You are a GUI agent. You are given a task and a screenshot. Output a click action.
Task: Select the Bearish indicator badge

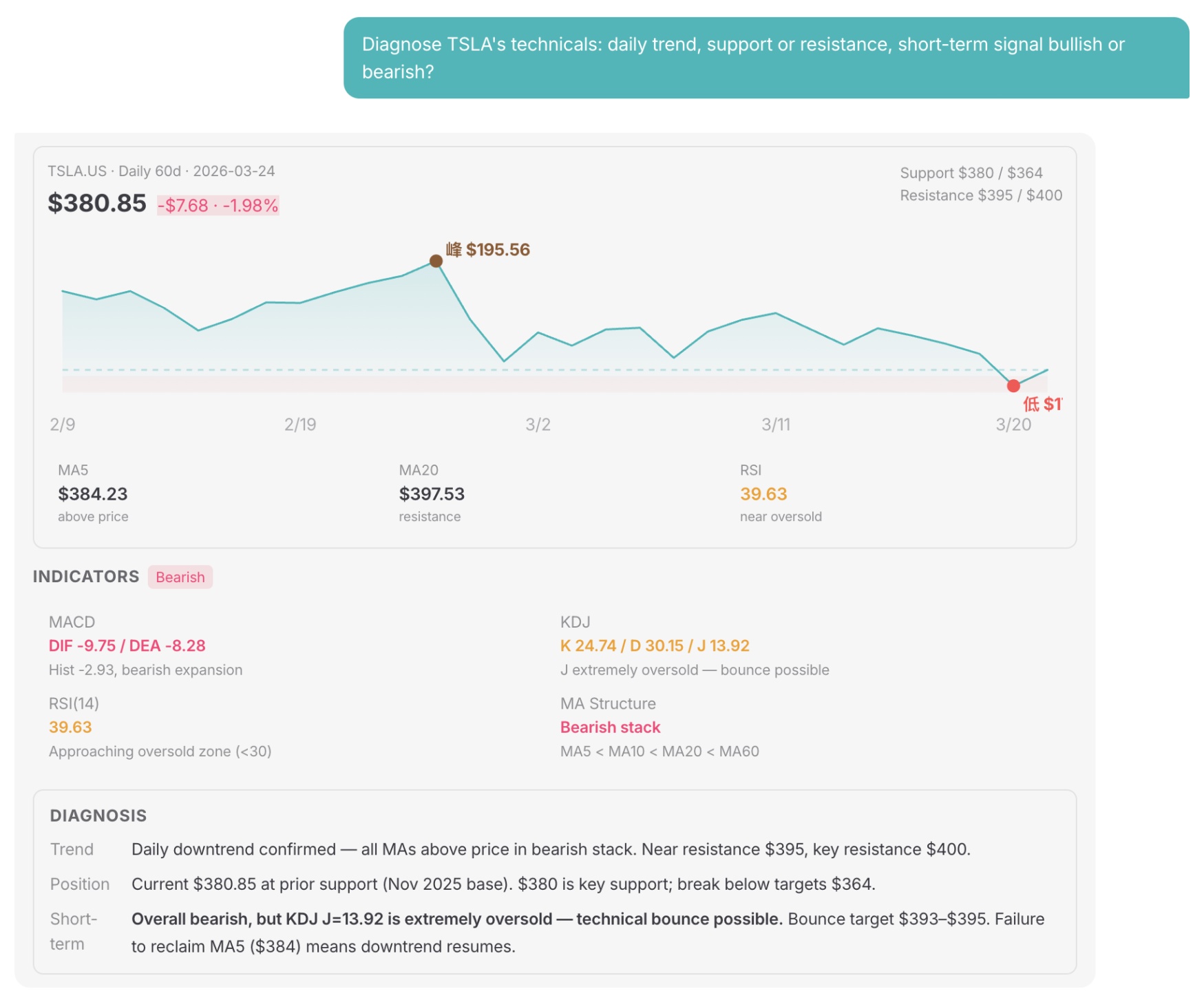tap(180, 577)
